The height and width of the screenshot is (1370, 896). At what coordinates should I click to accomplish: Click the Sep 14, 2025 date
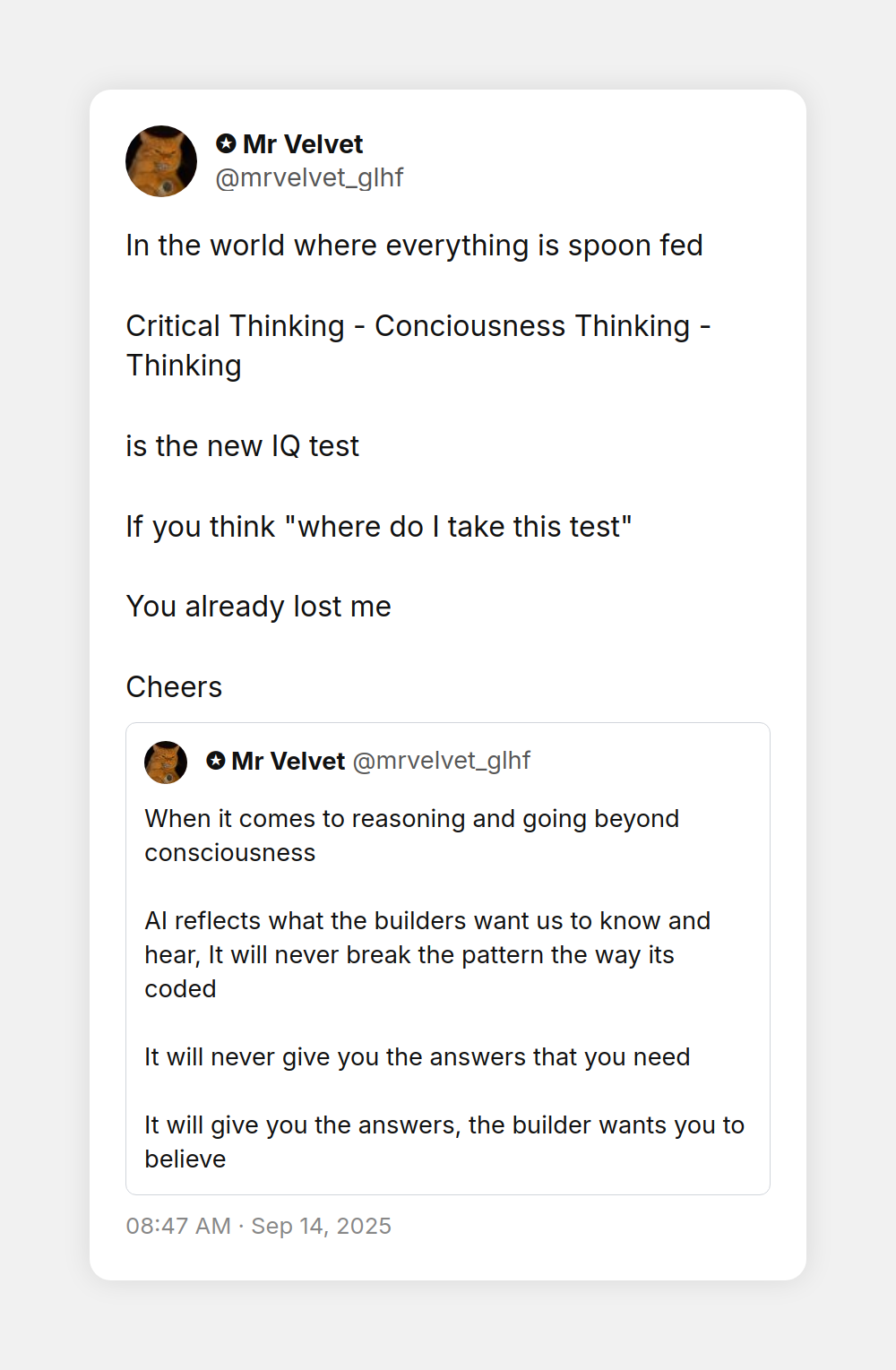(321, 1226)
